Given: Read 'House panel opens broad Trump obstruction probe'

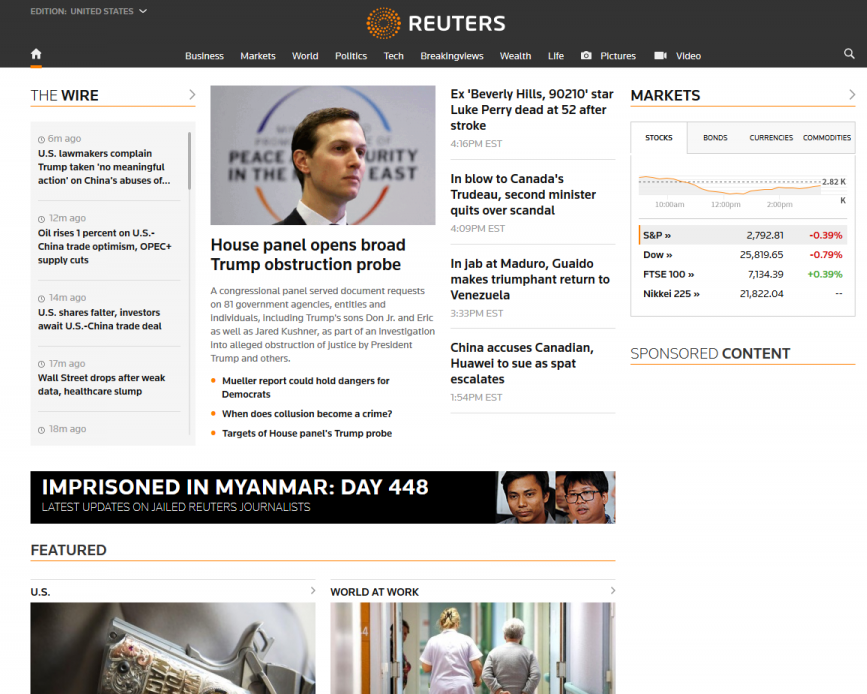Looking at the screenshot, I should click(x=307, y=255).
